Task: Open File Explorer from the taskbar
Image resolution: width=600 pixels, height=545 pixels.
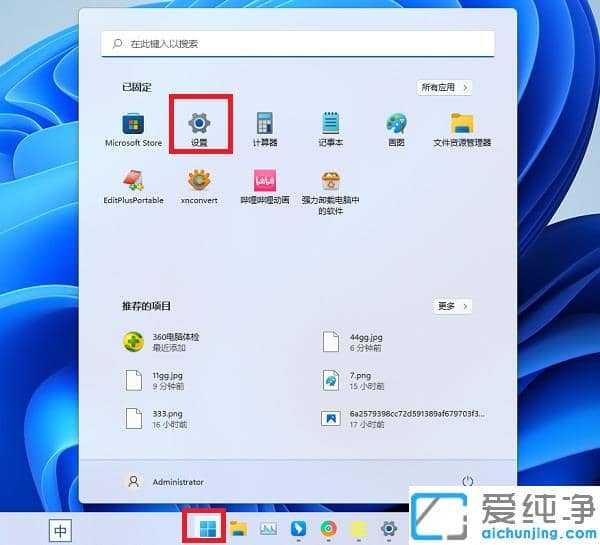Action: (x=238, y=529)
